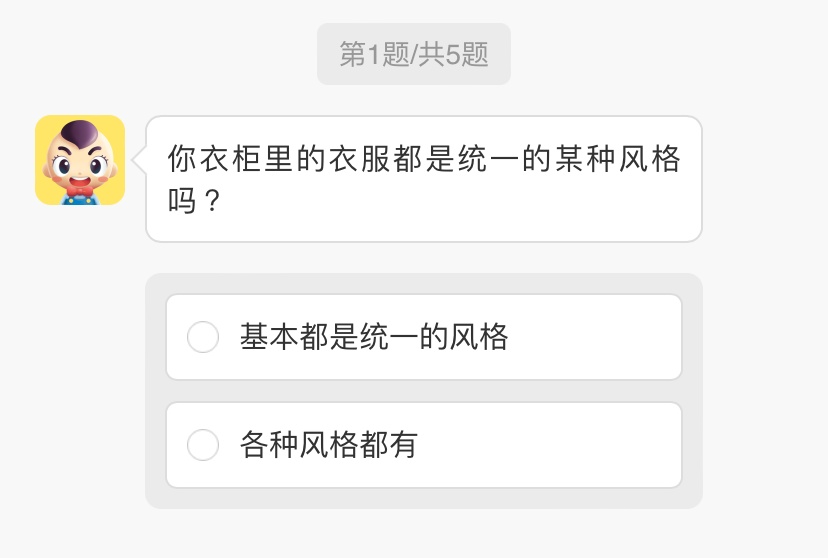Choose the 基本都是统一的风格 answer text

coord(374,338)
